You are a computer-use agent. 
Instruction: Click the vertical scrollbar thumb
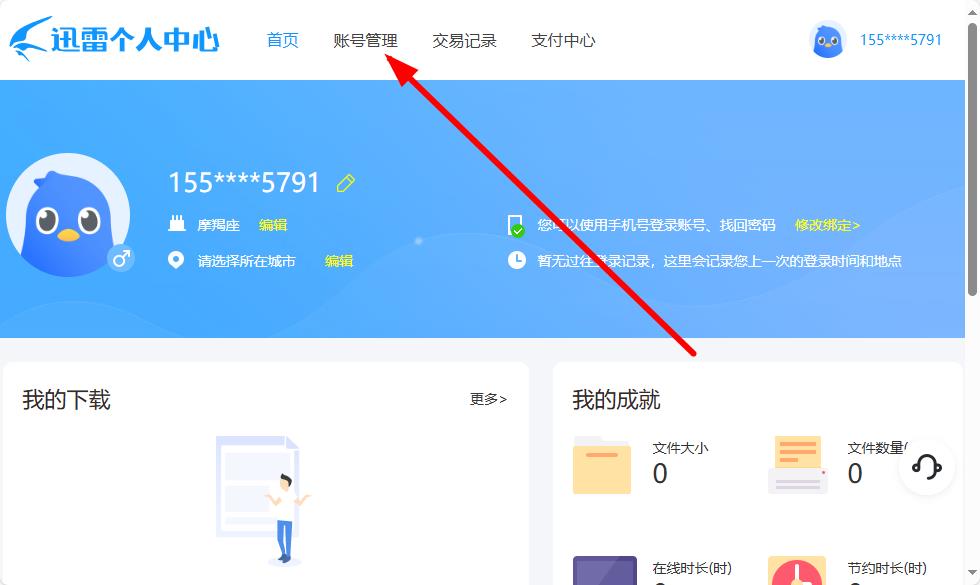pyautogui.click(x=972, y=159)
